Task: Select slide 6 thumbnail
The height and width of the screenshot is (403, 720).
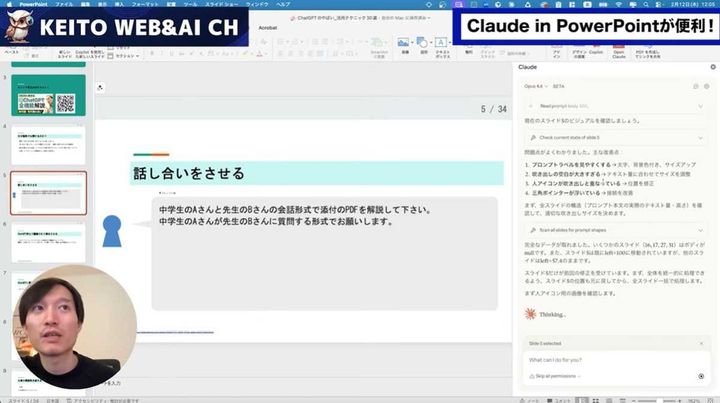Action: [48, 243]
